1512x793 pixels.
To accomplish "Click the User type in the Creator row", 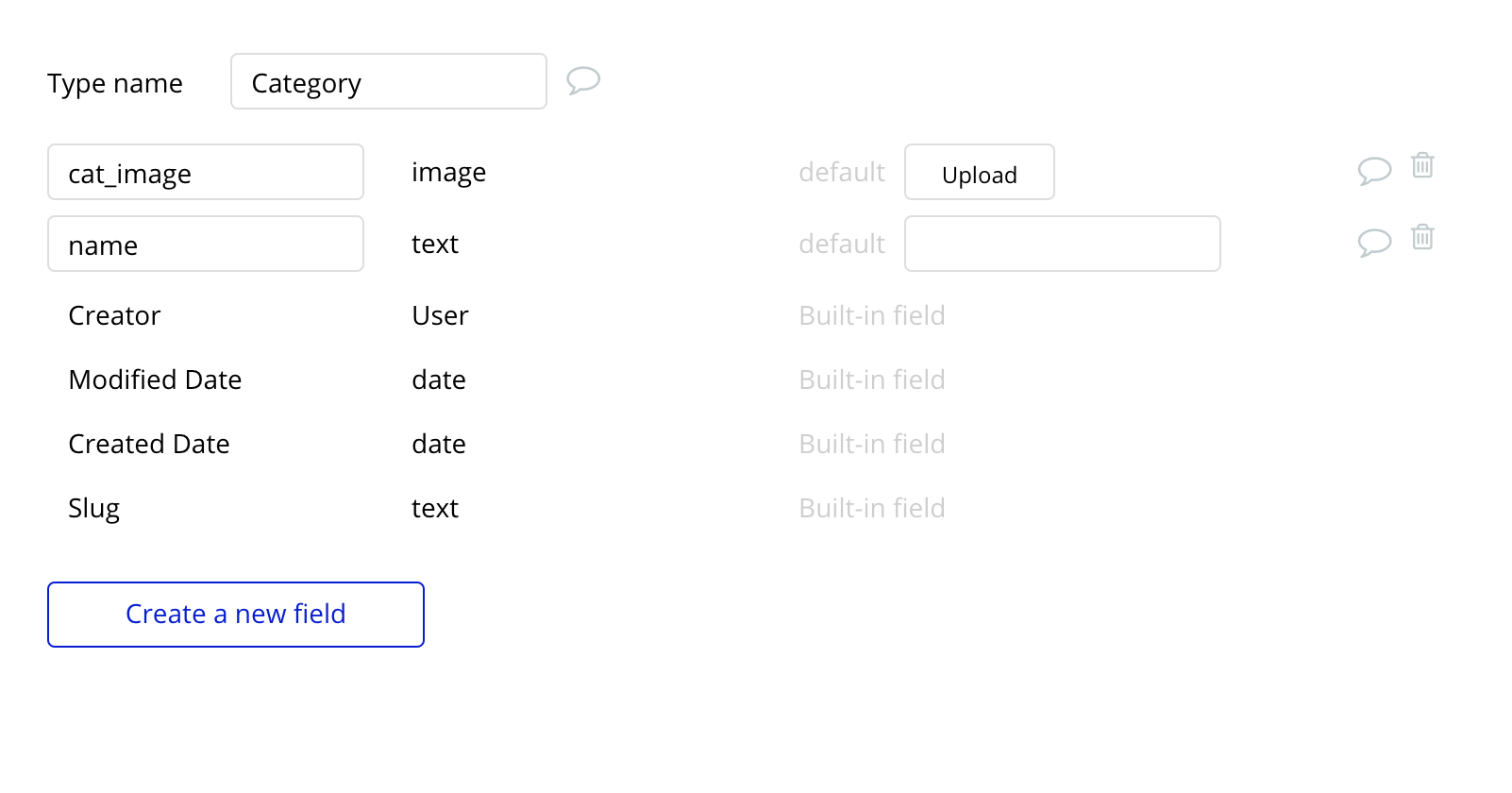I will pos(440,316).
